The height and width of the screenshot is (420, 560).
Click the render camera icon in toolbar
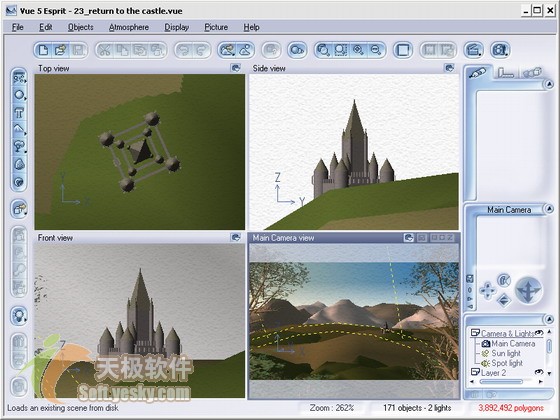(x=500, y=50)
